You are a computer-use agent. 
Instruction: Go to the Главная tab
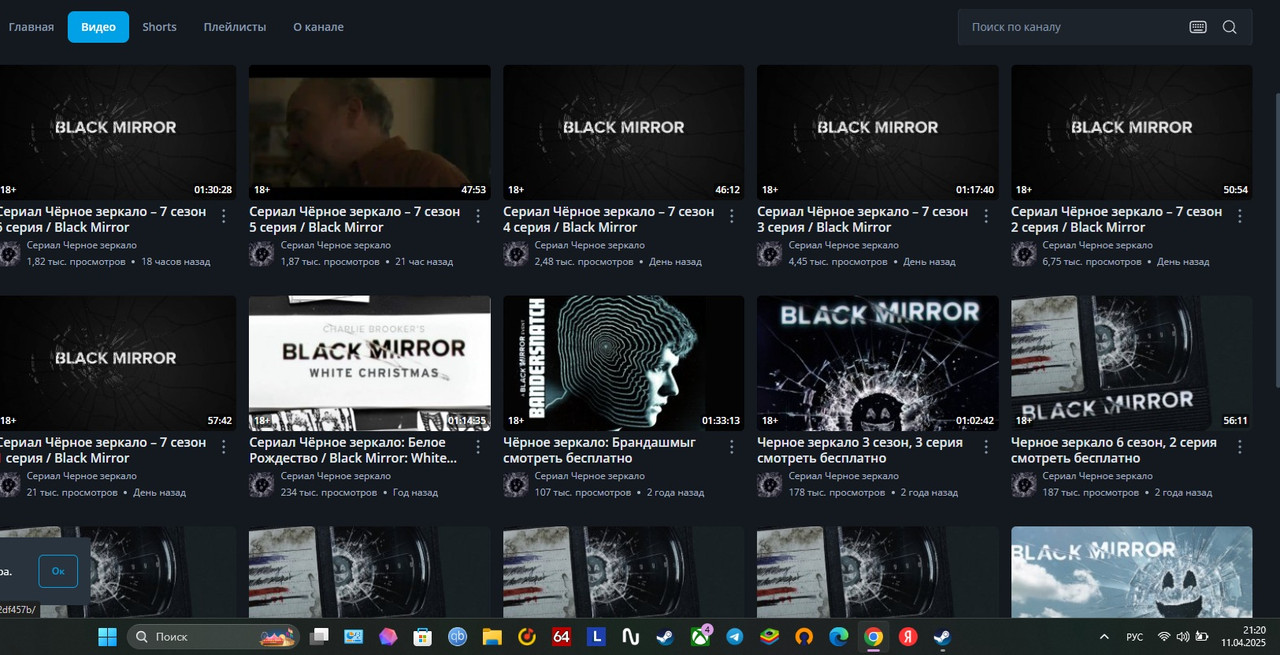pyautogui.click(x=31, y=27)
